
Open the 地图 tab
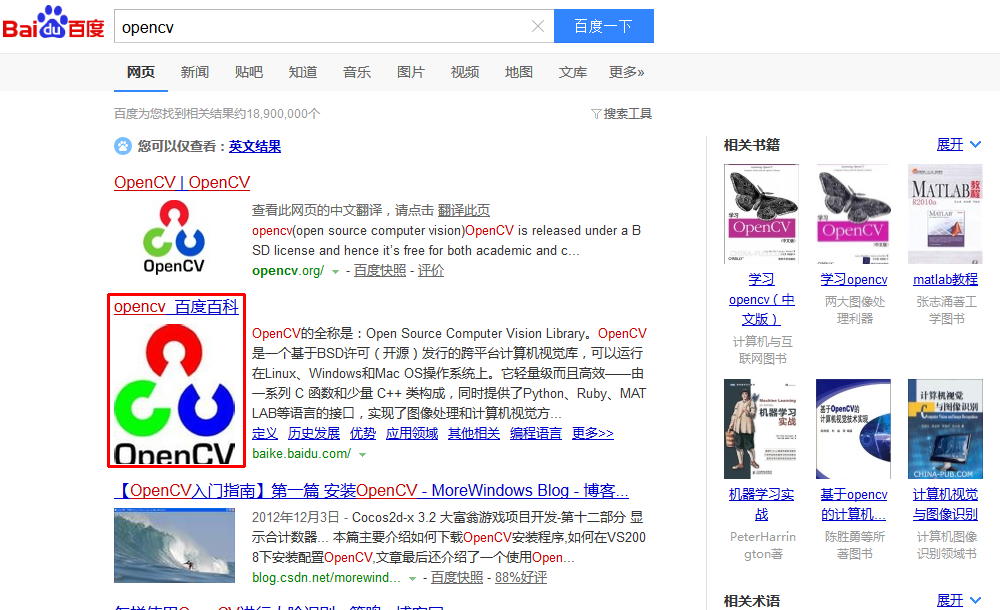click(x=518, y=72)
